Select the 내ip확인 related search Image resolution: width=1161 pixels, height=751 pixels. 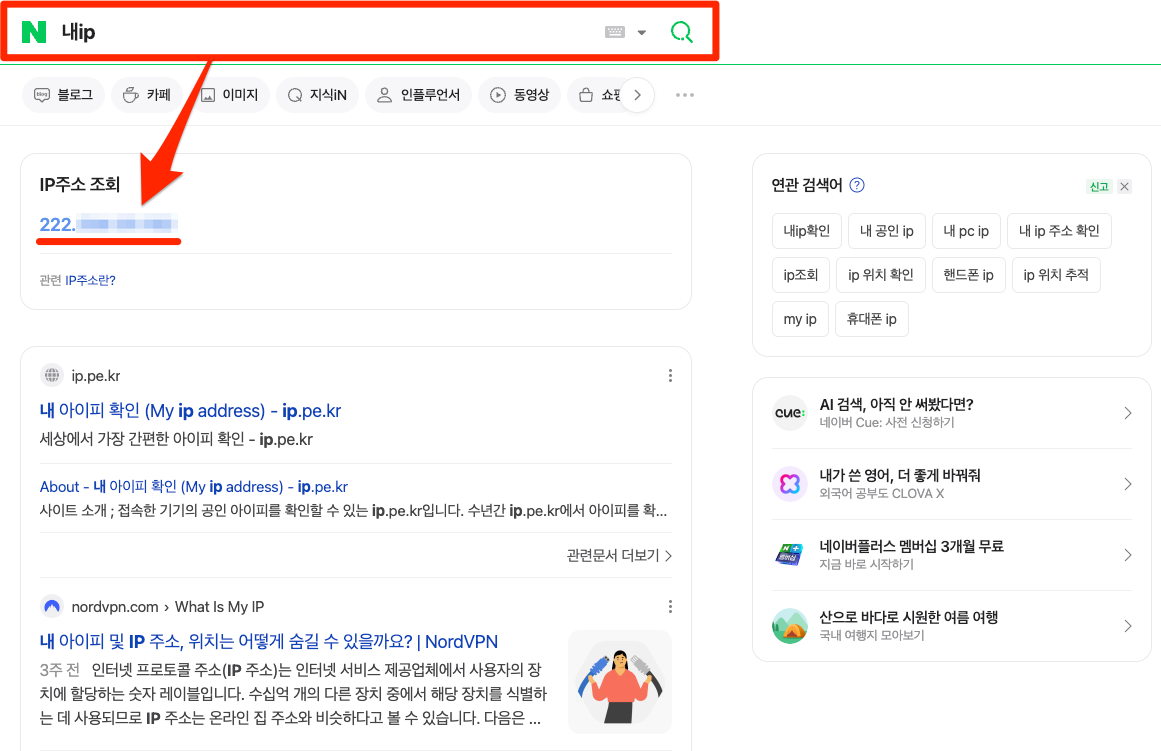tap(806, 231)
